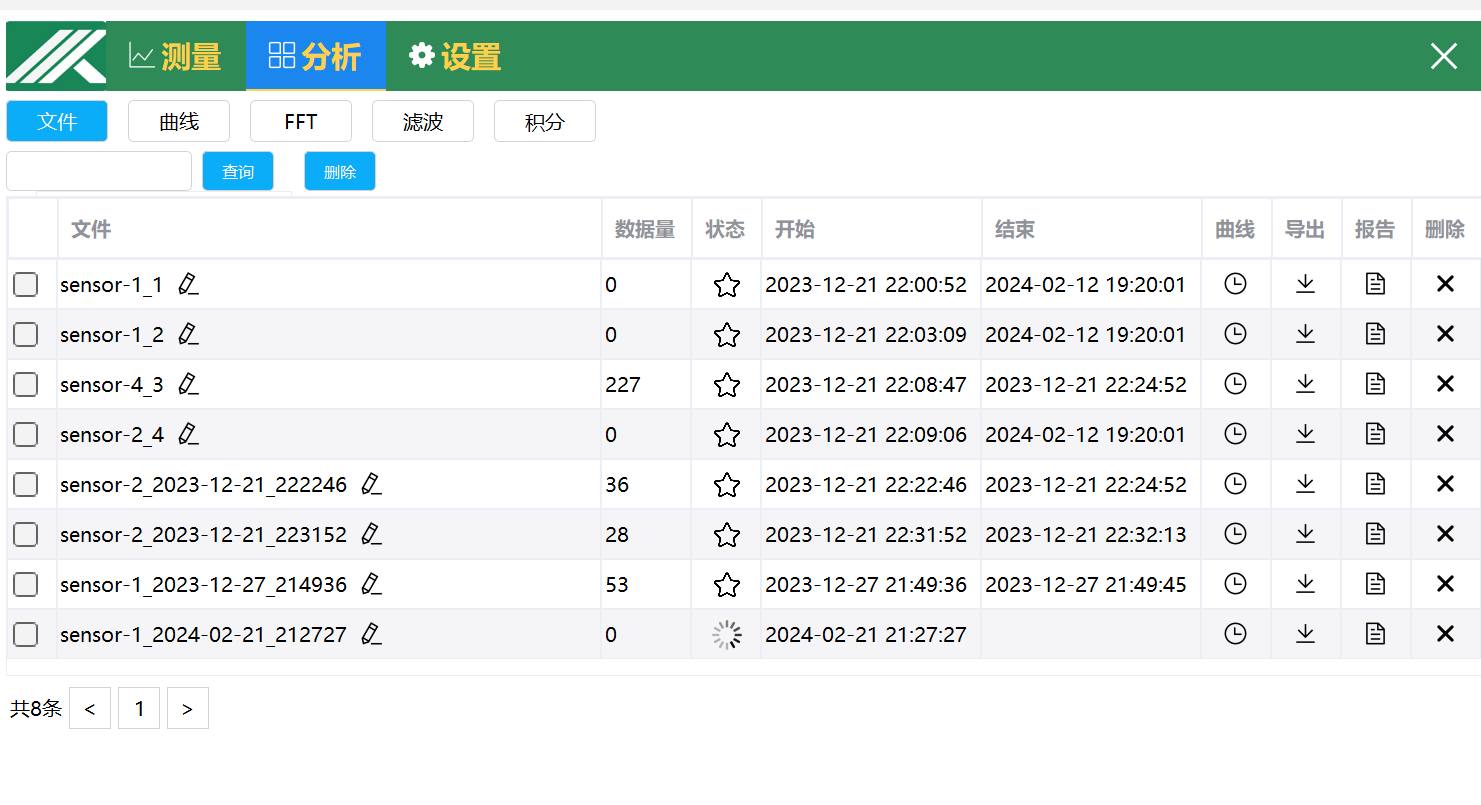Star the sensor-4_3 file
Image resolution: width=1481 pixels, height=805 pixels.
[x=727, y=385]
